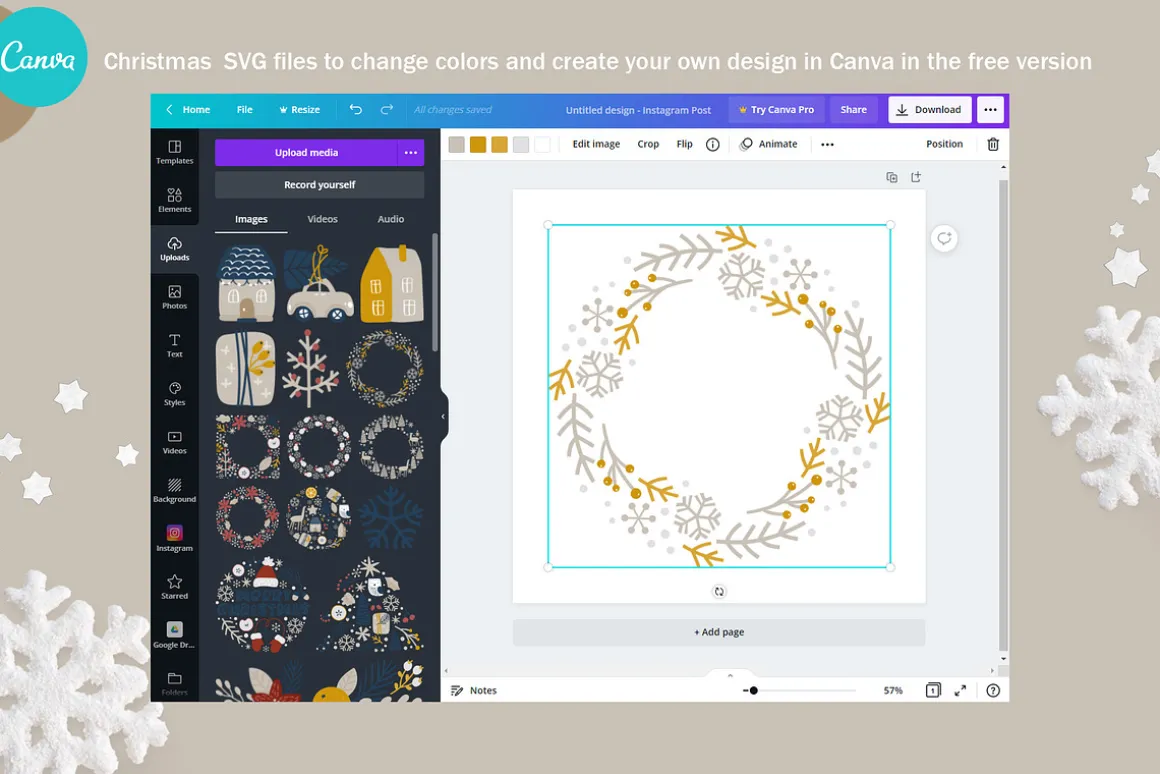
Task: Click + Add page
Action: pos(719,632)
